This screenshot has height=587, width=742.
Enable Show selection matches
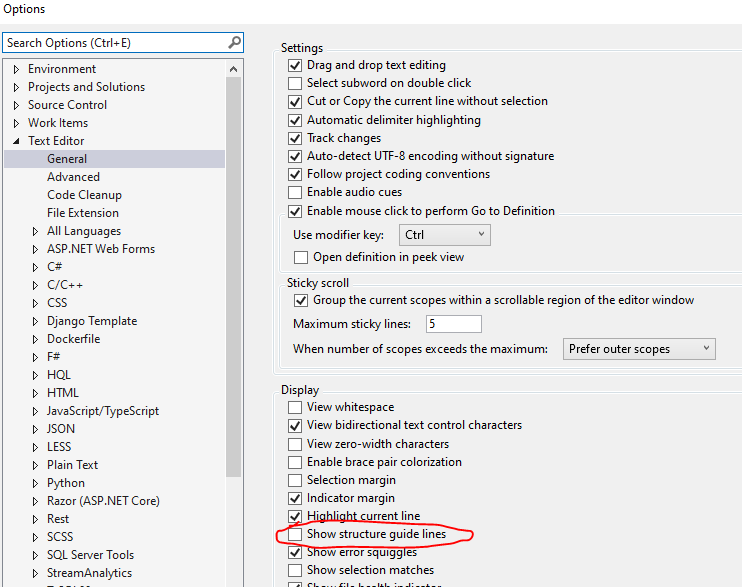[295, 570]
